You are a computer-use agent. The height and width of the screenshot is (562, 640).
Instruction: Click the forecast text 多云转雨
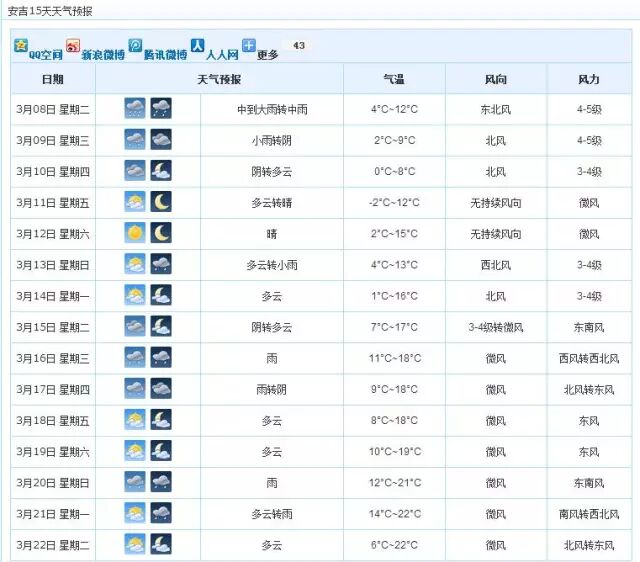[x=272, y=514]
